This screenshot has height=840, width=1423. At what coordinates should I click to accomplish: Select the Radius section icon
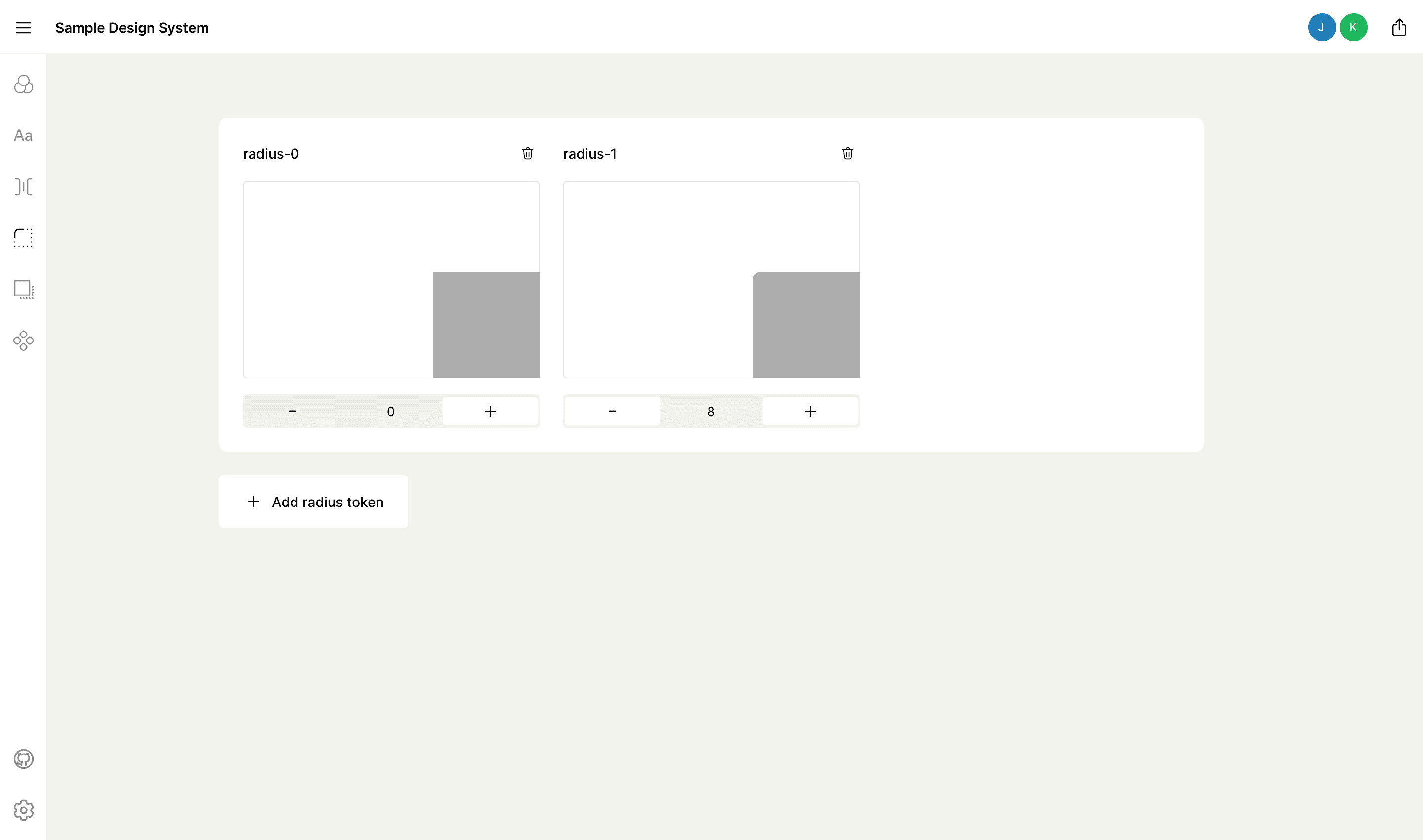point(24,238)
